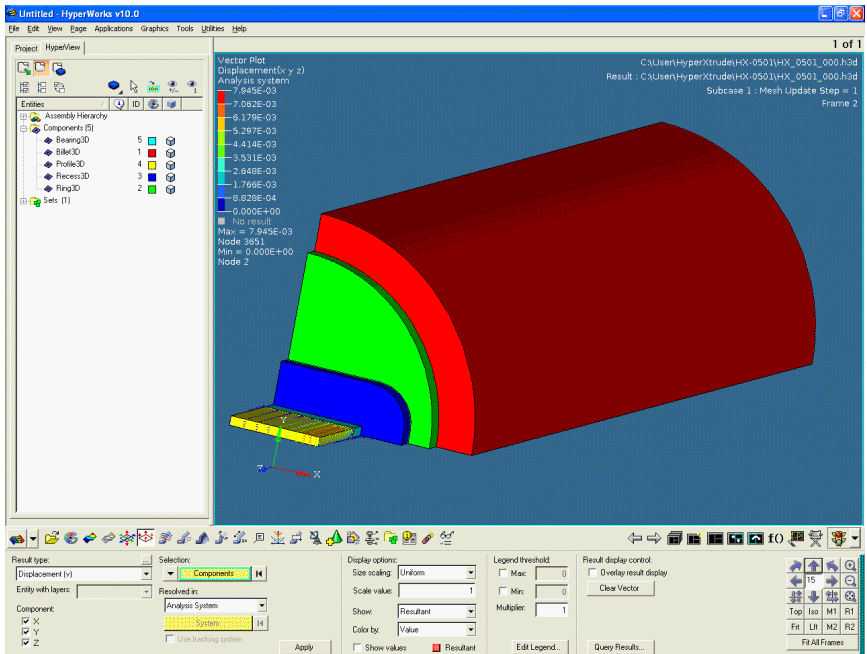Click the Fit All Frames button
This screenshot has width=867, height=654.
[x=822, y=642]
